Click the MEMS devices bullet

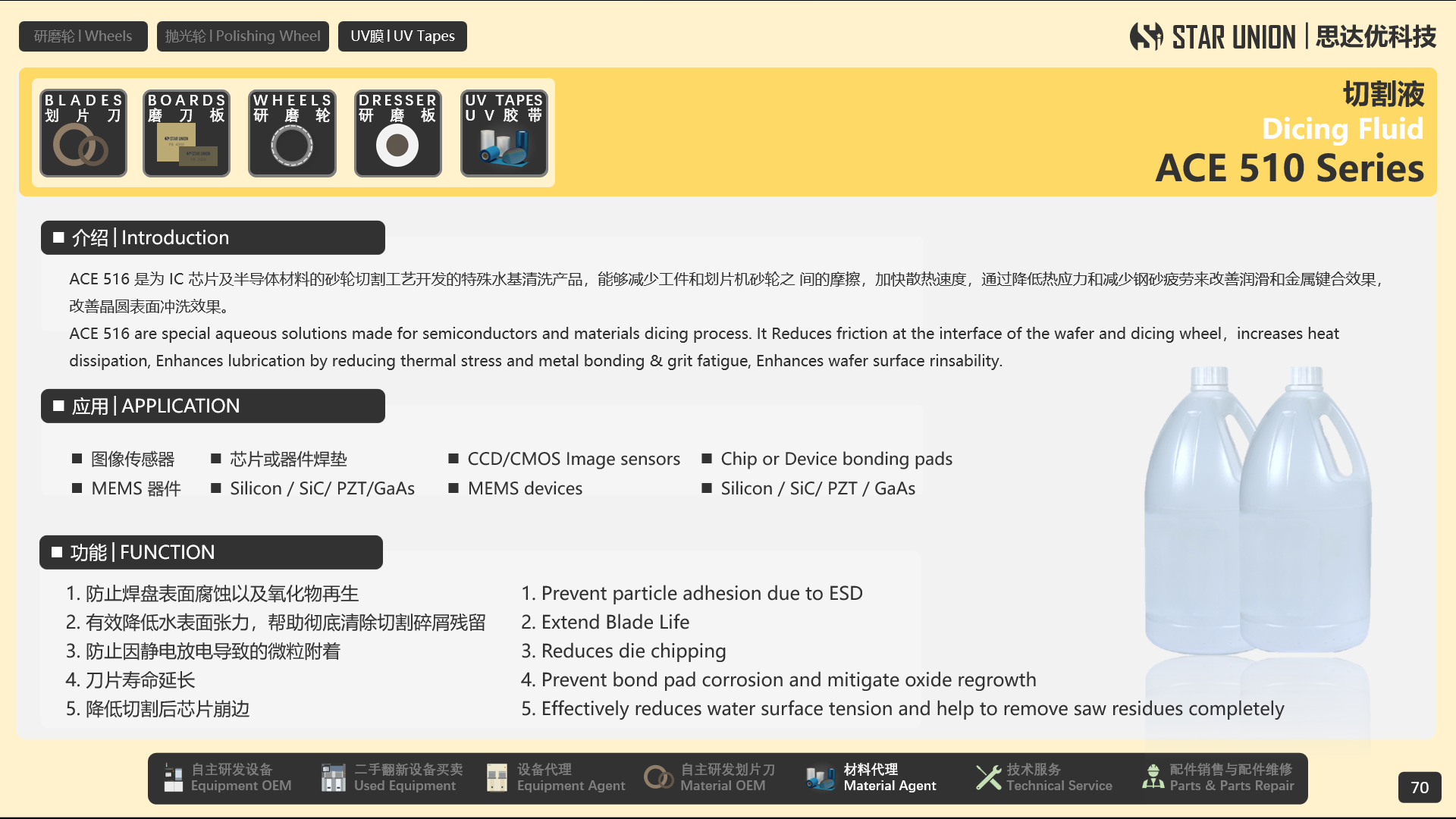click(x=516, y=488)
